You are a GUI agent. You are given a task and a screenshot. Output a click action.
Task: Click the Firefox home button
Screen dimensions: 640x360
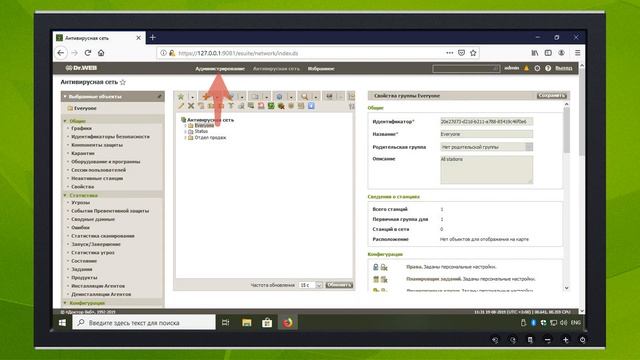[101, 53]
